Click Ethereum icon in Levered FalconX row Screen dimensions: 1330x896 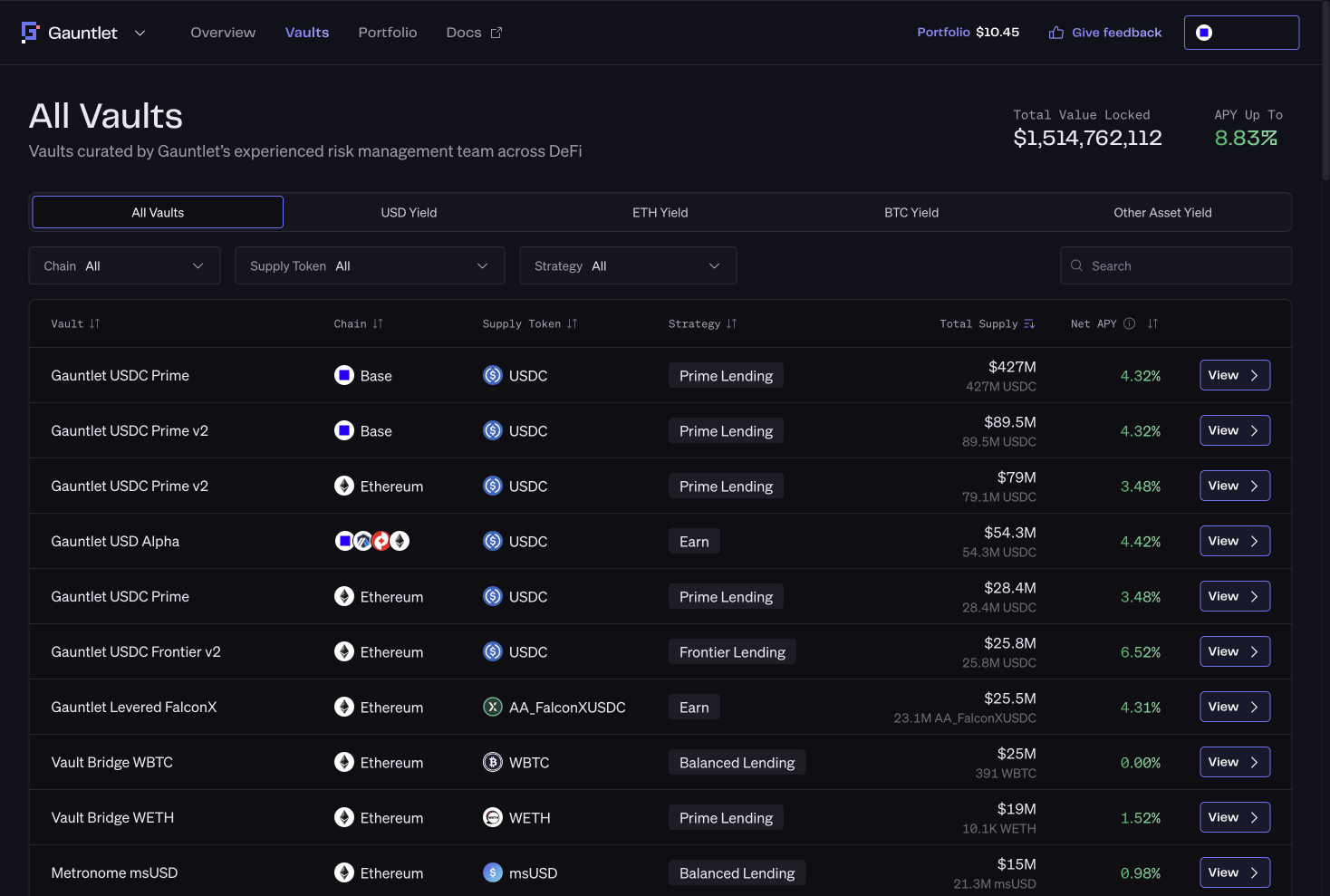pos(344,707)
